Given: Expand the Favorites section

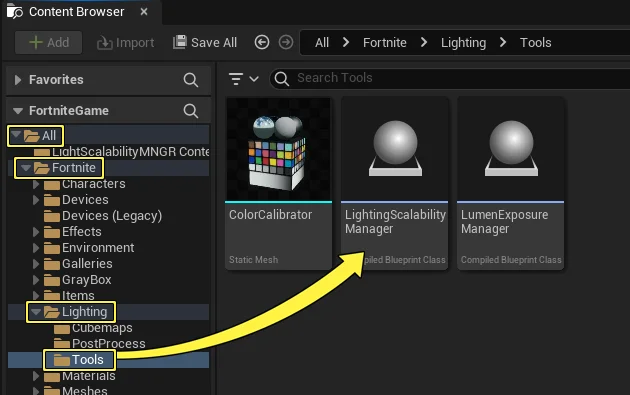Looking at the screenshot, I should (x=18, y=80).
